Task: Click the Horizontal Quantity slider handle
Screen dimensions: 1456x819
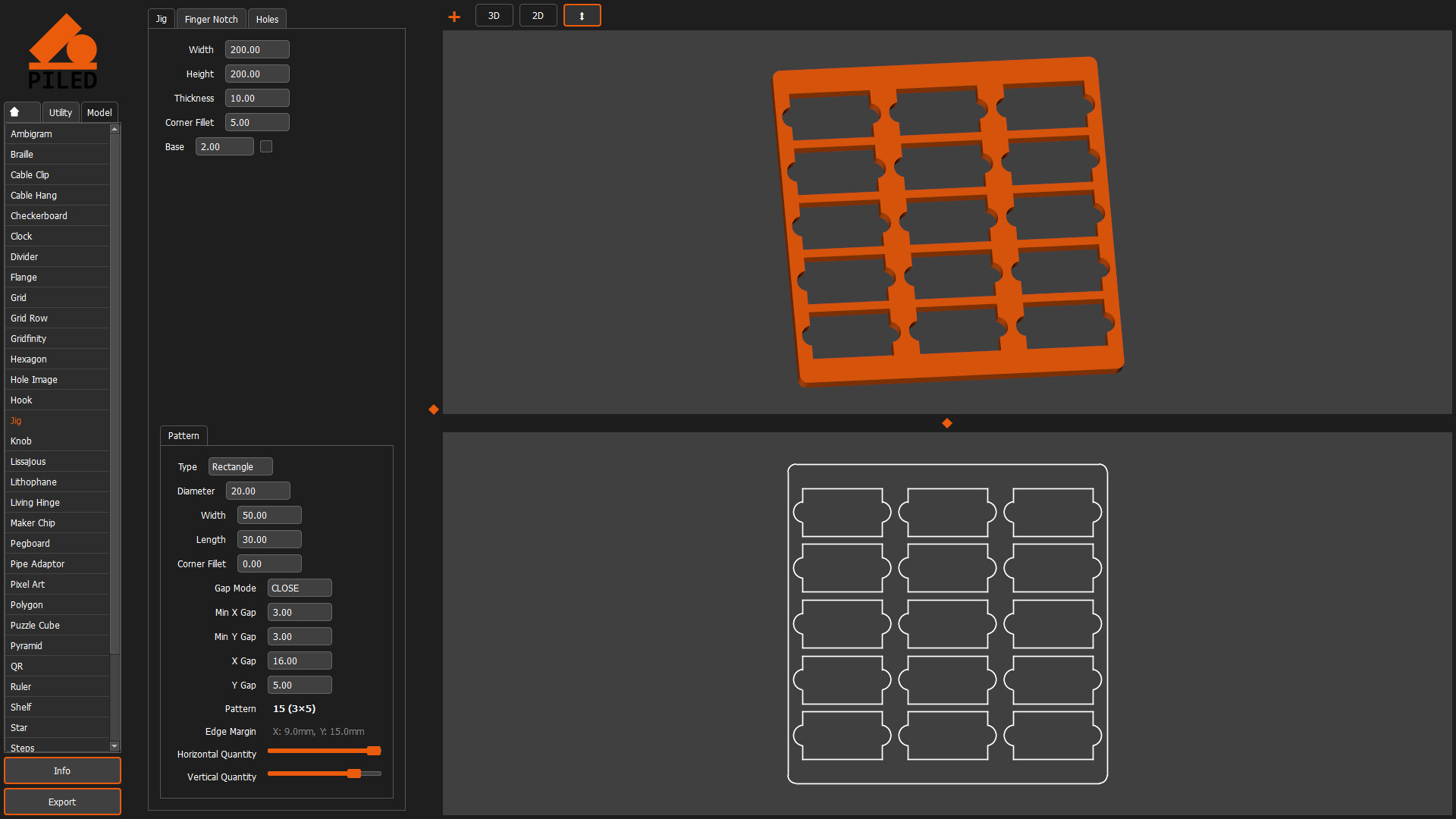Action: (372, 750)
